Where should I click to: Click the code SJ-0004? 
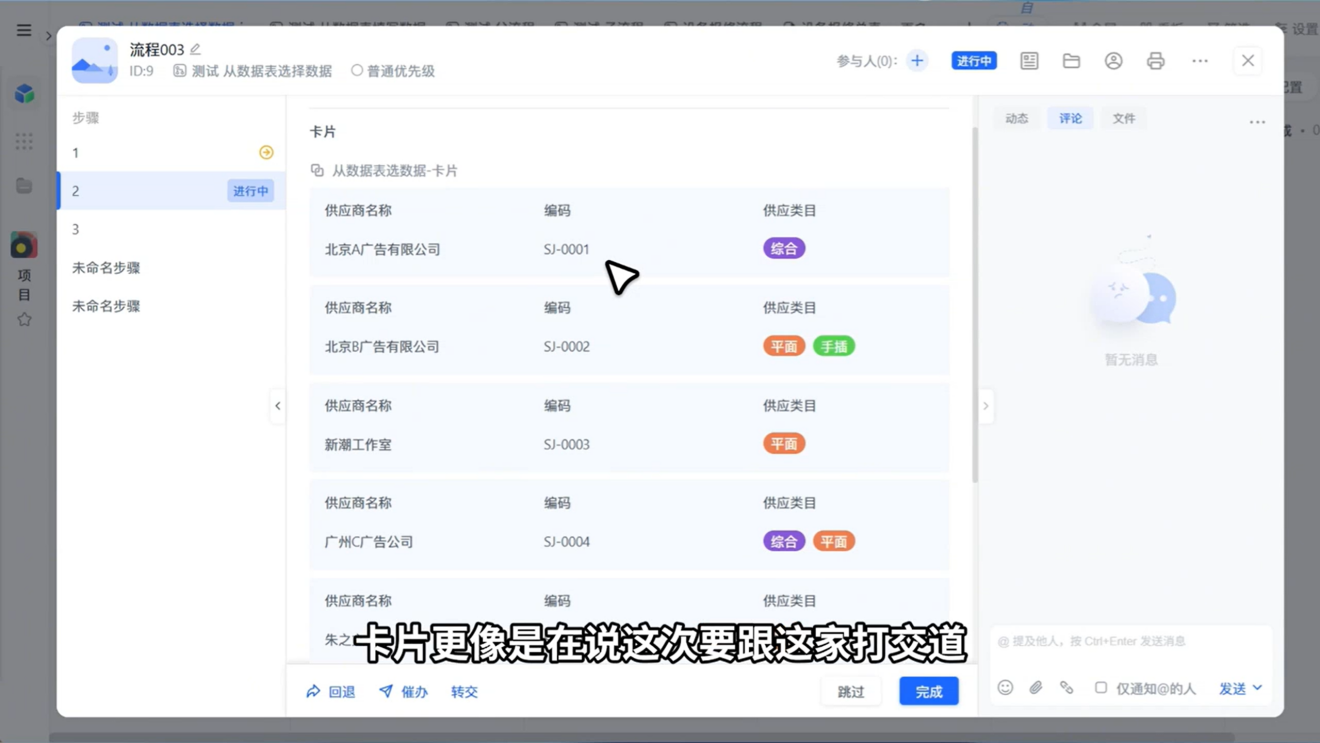(x=567, y=542)
